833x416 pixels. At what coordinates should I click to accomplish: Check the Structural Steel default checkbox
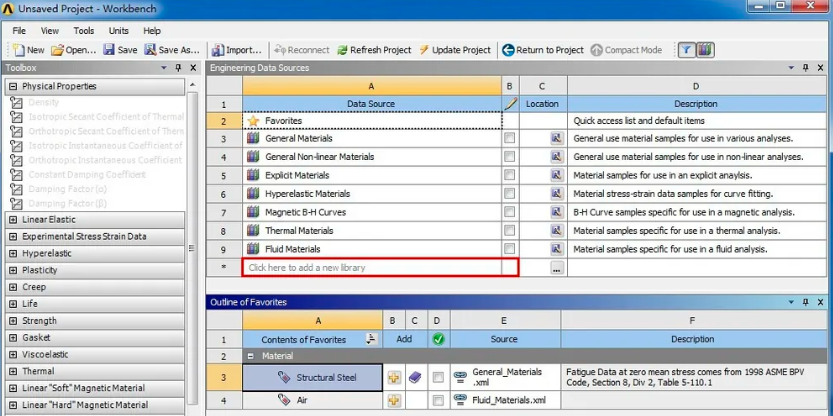coord(438,377)
